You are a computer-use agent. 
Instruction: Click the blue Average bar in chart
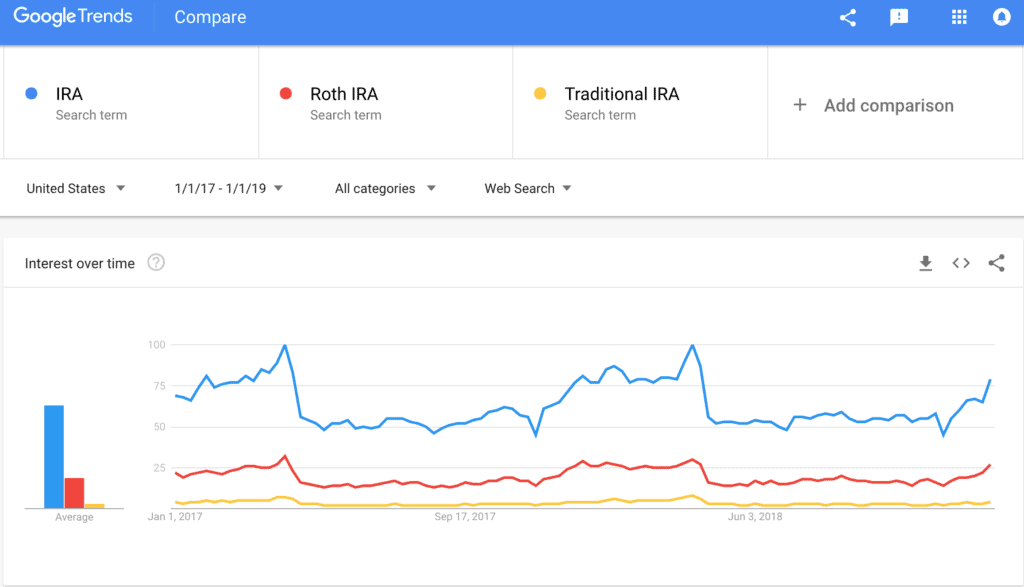coord(54,456)
